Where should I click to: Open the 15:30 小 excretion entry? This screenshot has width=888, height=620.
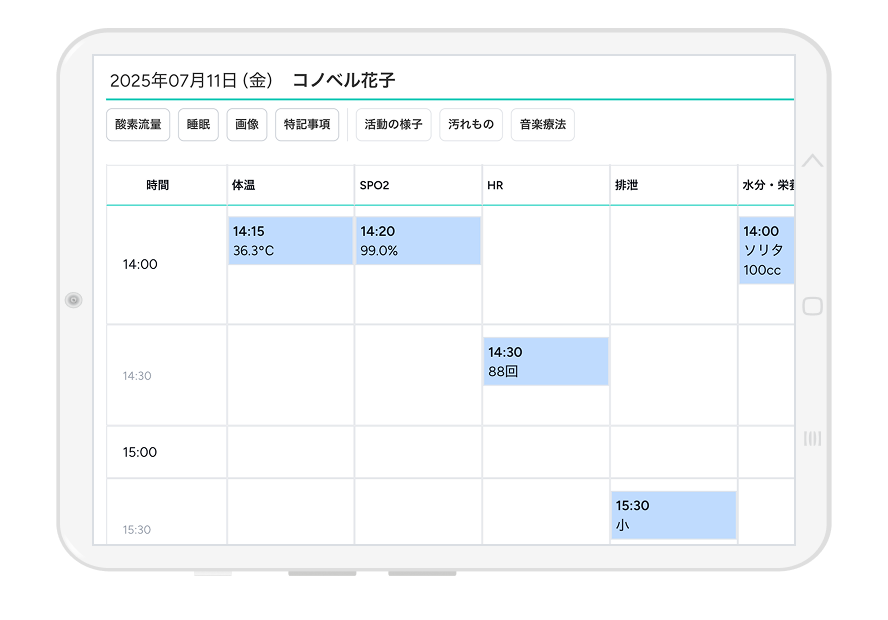click(674, 515)
